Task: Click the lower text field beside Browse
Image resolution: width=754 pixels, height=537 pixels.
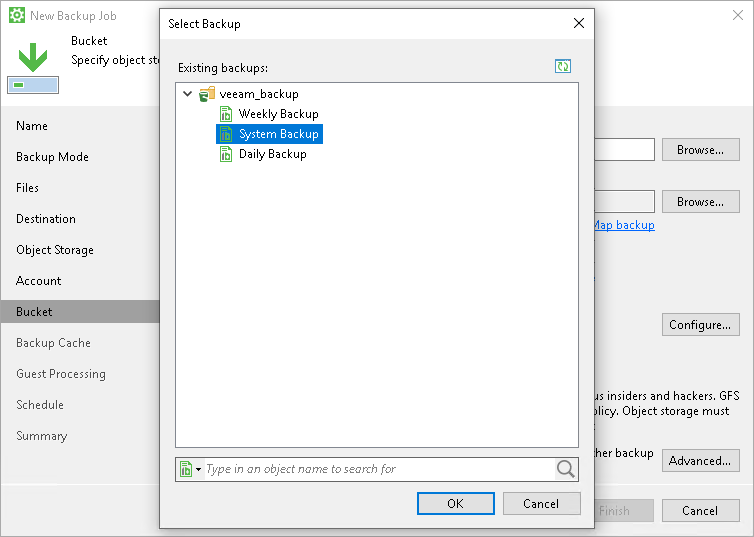Action: click(x=624, y=201)
